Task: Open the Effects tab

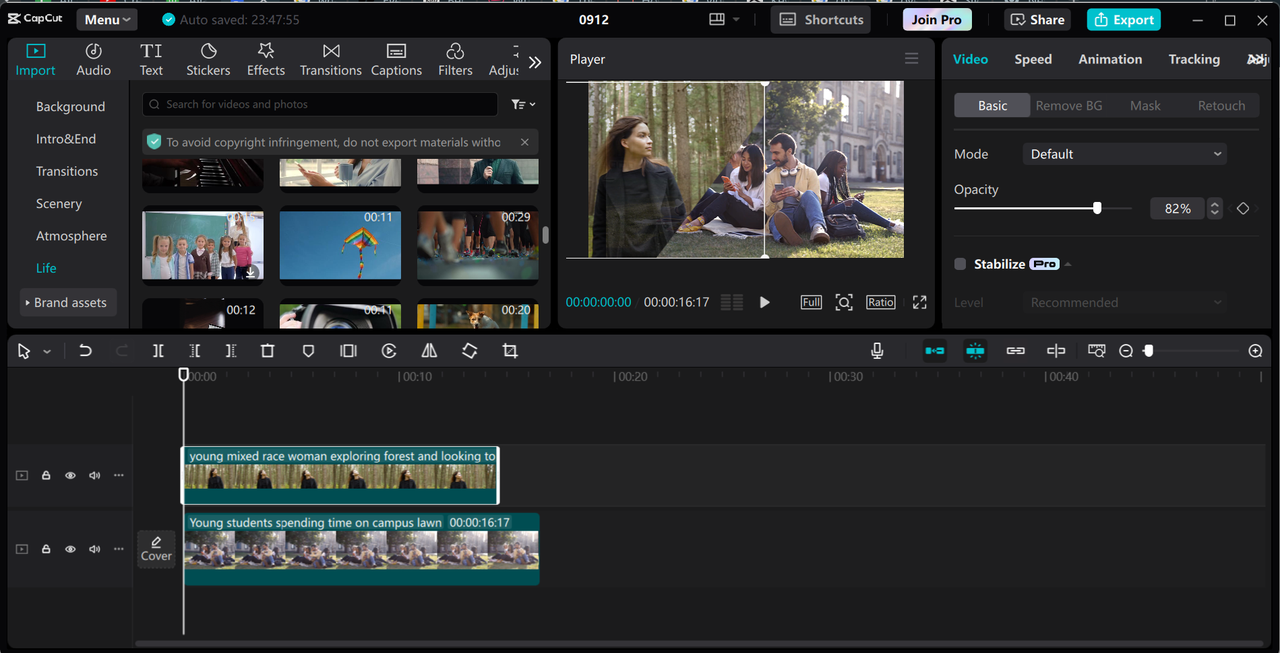Action: coord(266,60)
